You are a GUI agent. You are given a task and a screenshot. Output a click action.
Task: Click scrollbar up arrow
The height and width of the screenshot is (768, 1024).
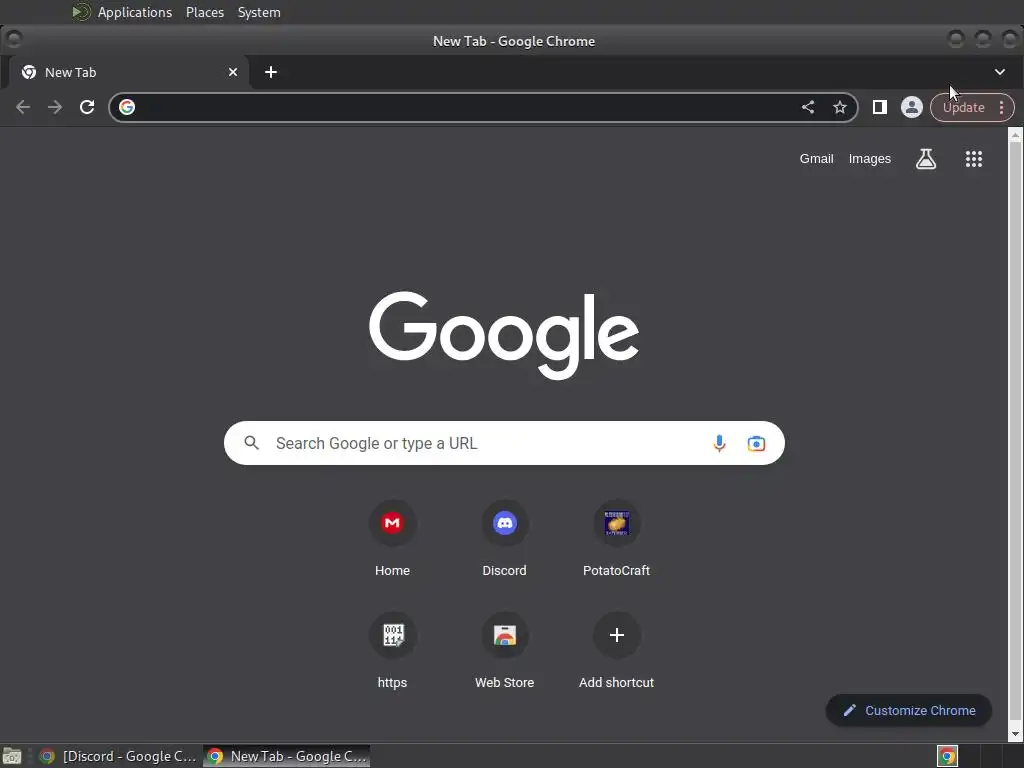click(1015, 135)
